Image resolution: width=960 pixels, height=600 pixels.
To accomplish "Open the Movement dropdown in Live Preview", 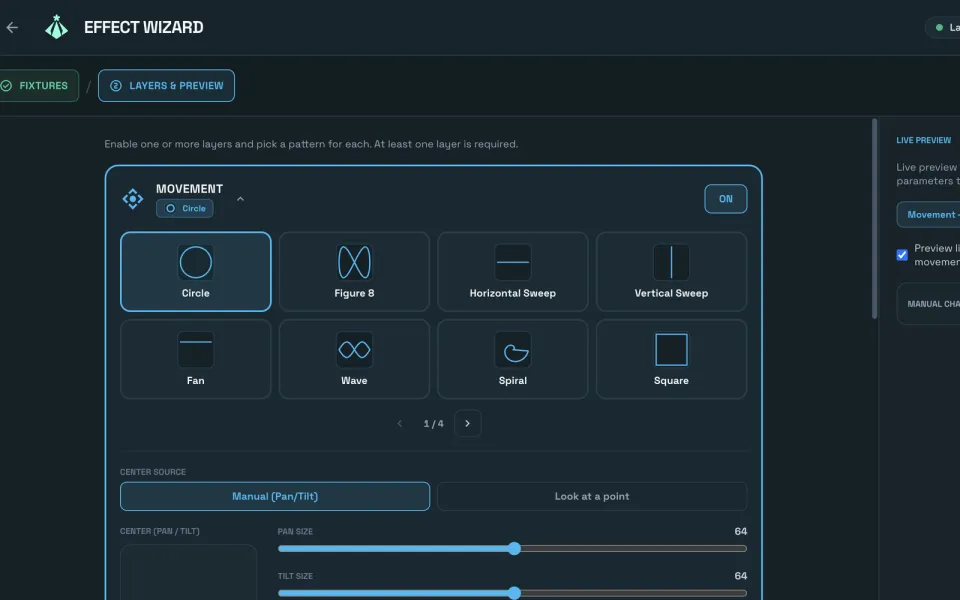I will 928,215.
